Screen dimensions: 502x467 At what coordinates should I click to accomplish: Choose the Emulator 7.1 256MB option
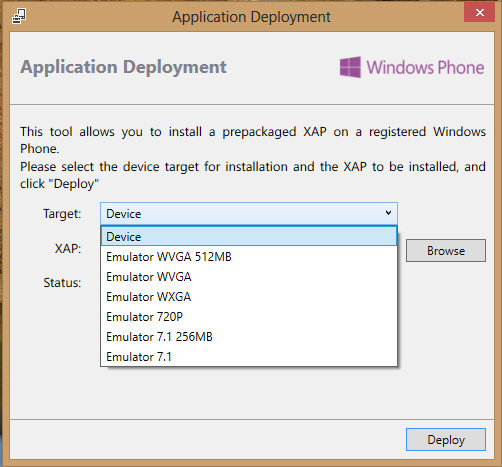tap(249, 337)
